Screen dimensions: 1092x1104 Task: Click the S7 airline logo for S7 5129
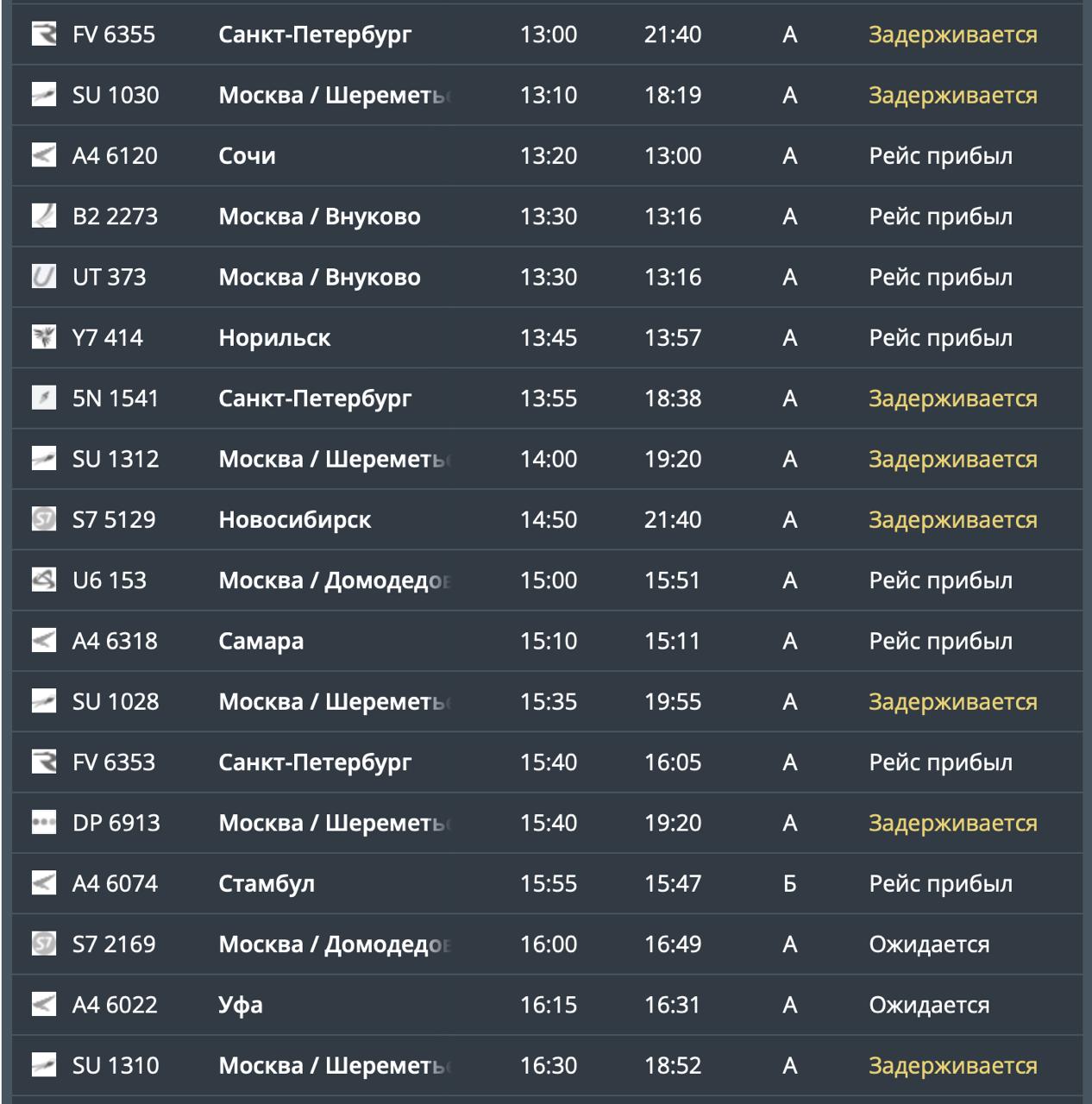click(43, 519)
